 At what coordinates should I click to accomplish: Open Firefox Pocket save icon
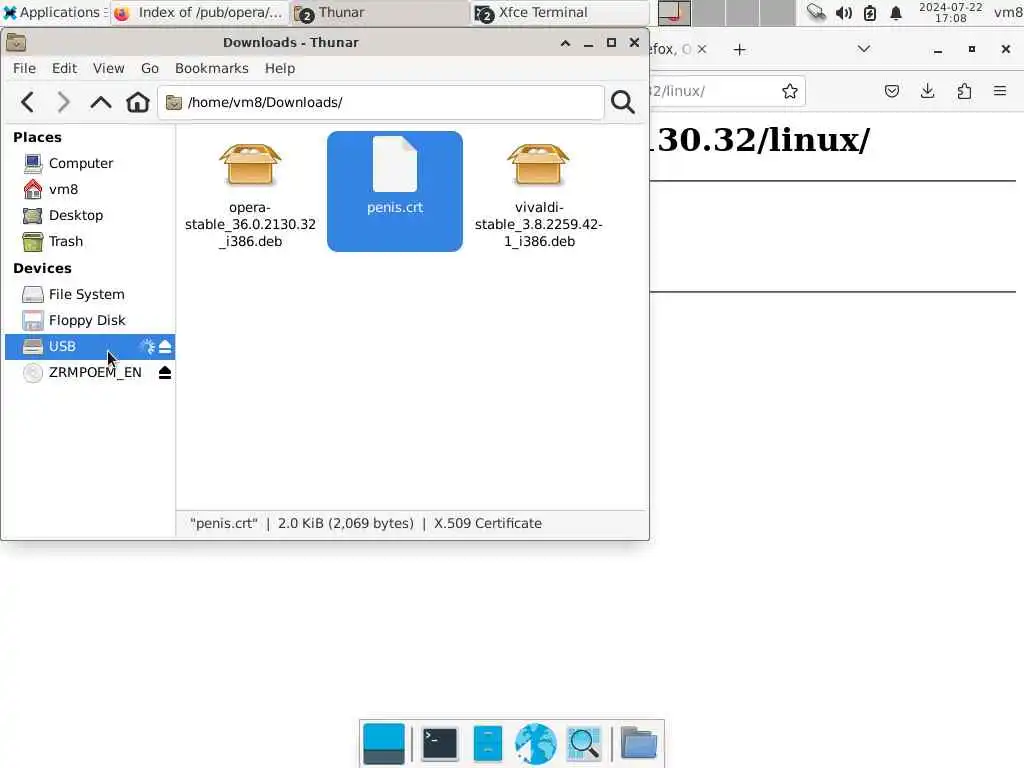[x=891, y=91]
